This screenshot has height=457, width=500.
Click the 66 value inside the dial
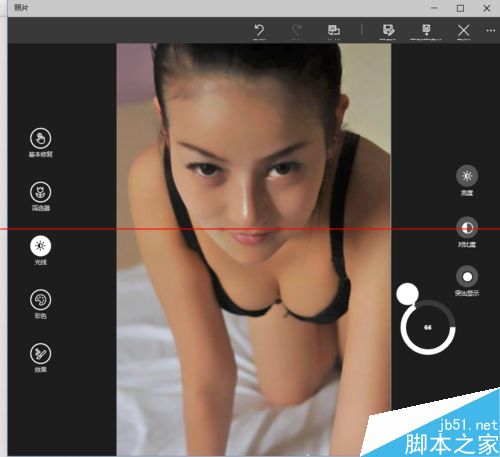click(x=428, y=327)
